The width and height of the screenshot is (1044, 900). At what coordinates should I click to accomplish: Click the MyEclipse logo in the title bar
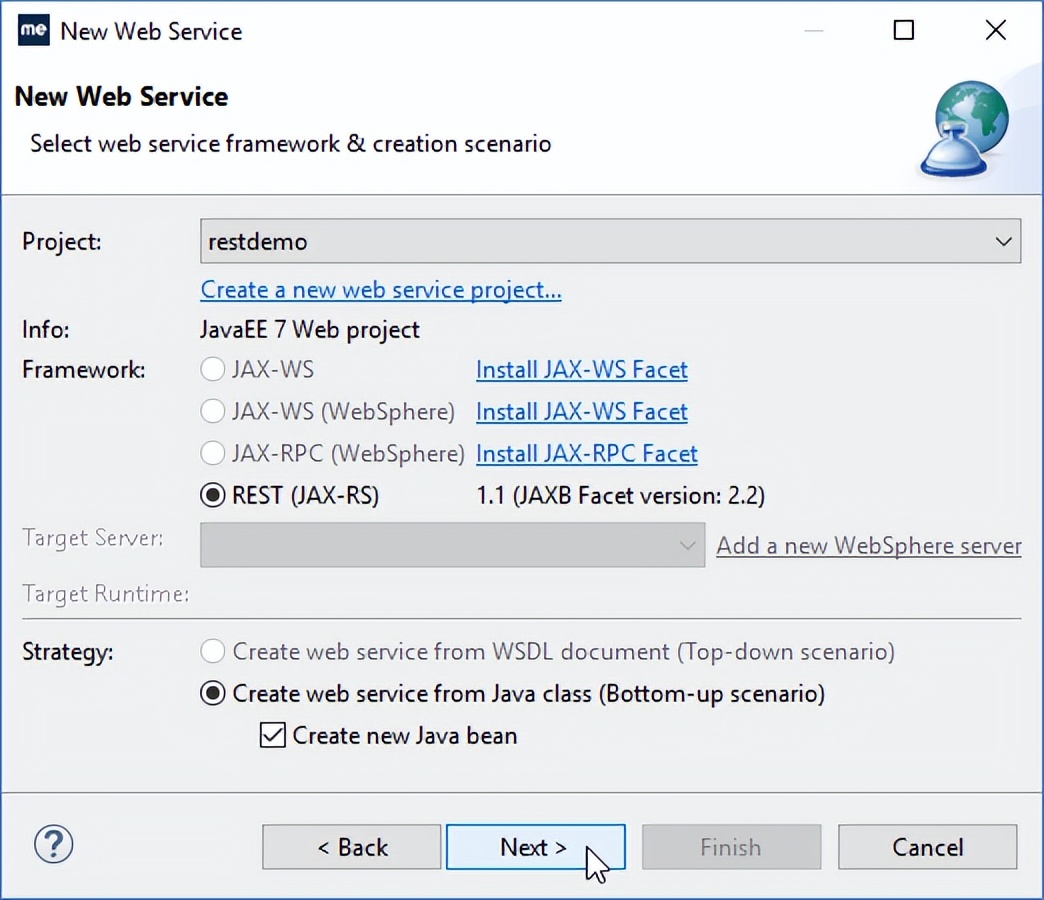(x=30, y=30)
